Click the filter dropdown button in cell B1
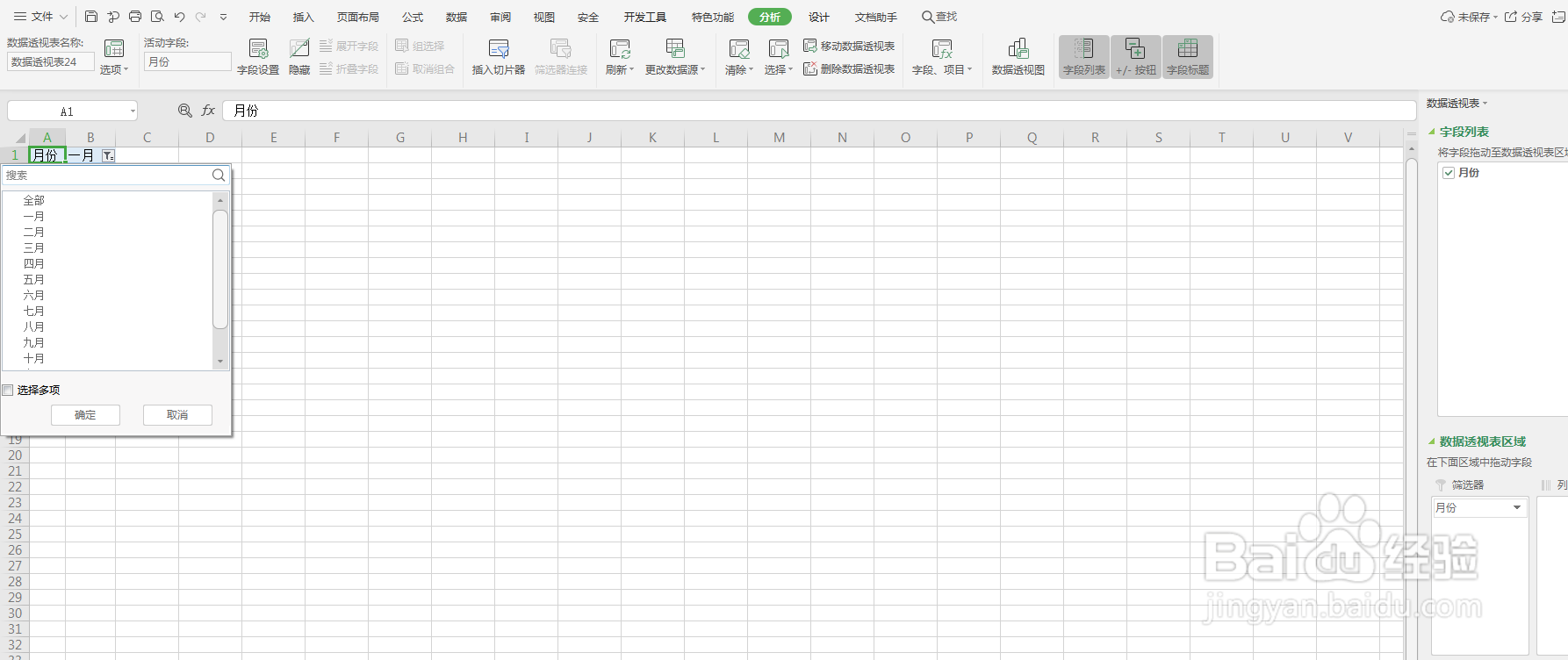Image resolution: width=1568 pixels, height=660 pixels. (x=108, y=155)
